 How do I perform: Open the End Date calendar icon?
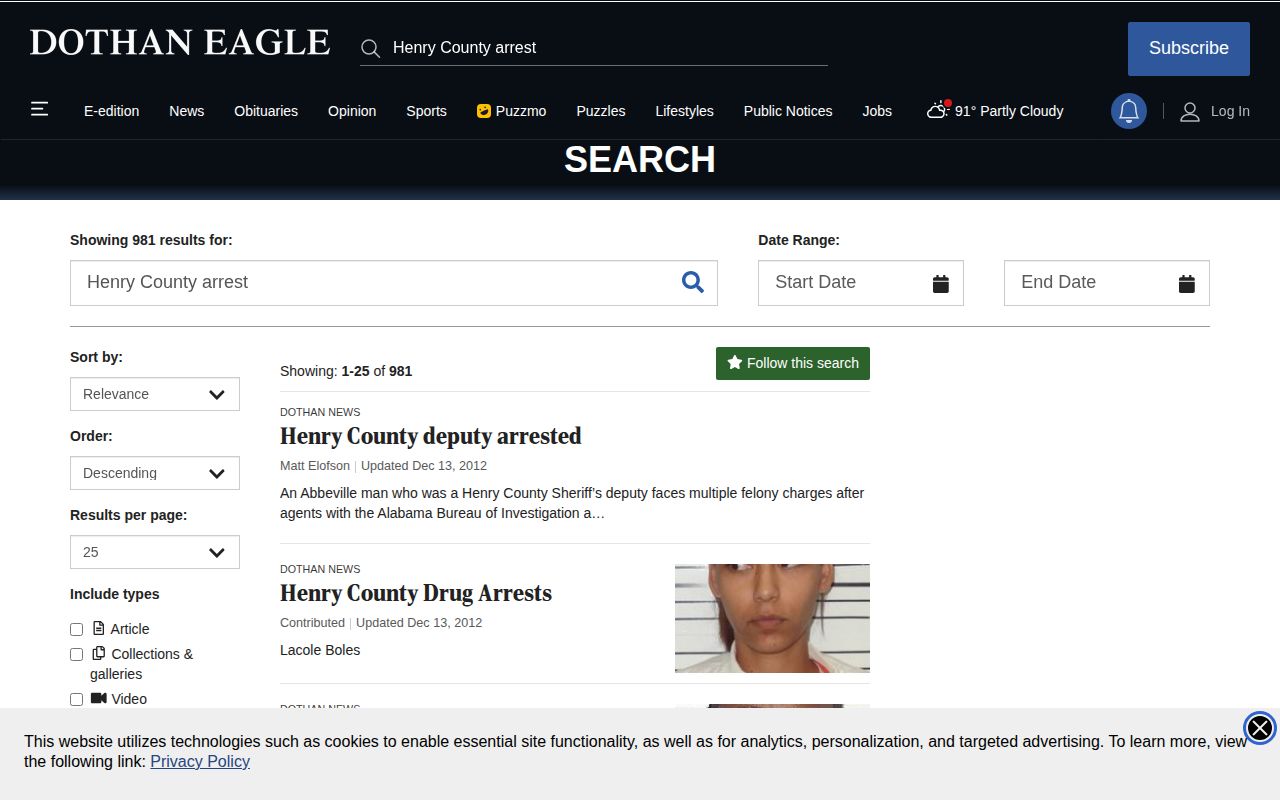(1186, 284)
